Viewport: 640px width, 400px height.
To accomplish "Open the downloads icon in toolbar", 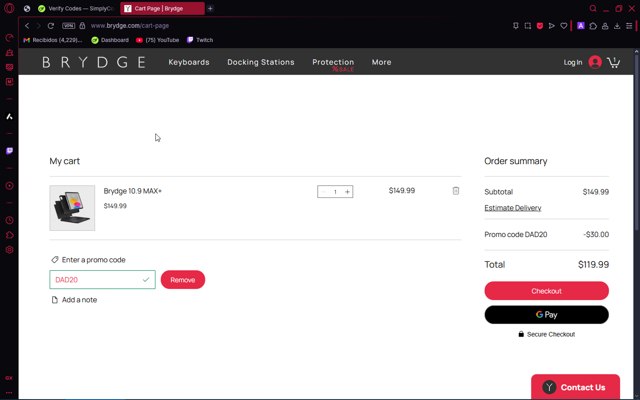I will point(617,26).
